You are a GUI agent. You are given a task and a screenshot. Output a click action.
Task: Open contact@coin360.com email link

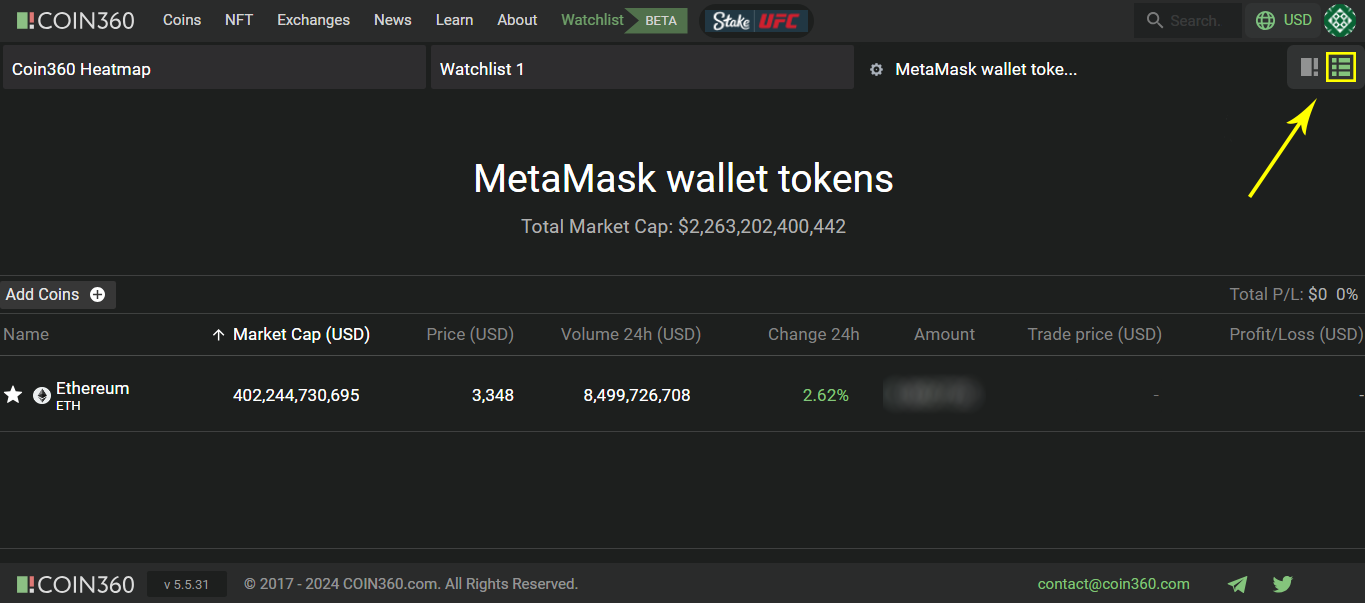(x=1113, y=584)
